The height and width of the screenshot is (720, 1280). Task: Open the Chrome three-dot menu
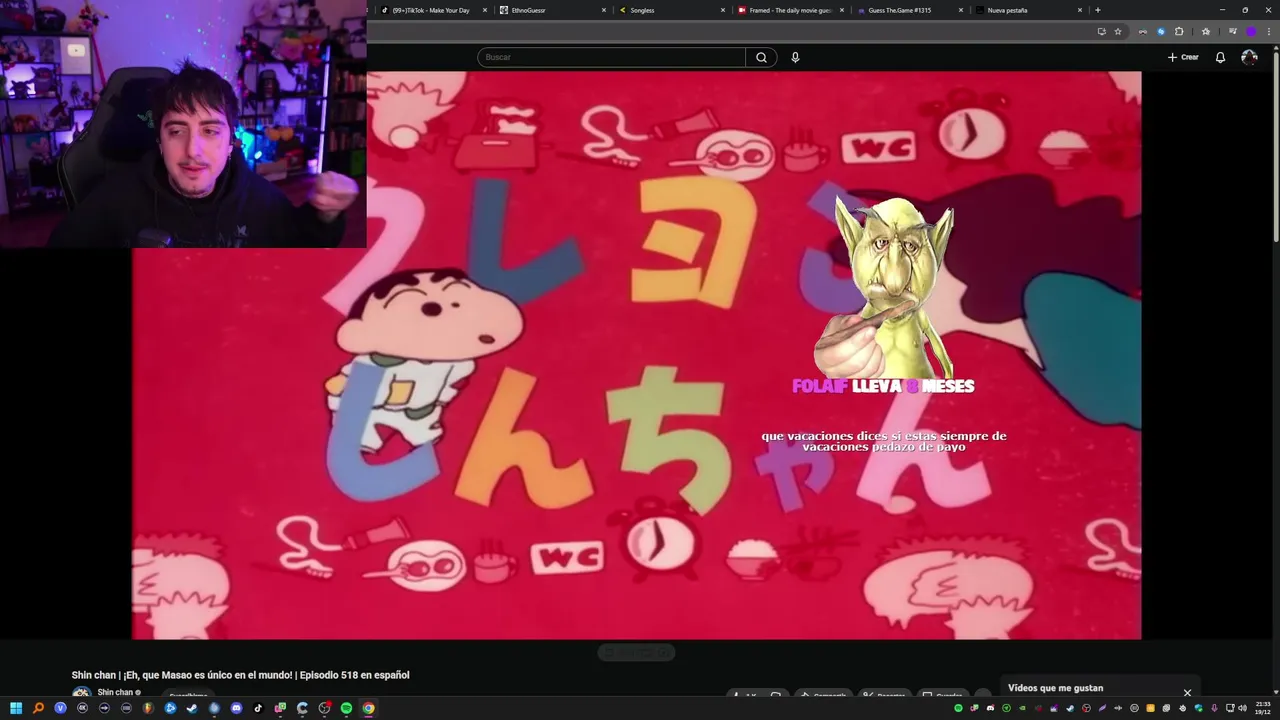tap(1269, 31)
